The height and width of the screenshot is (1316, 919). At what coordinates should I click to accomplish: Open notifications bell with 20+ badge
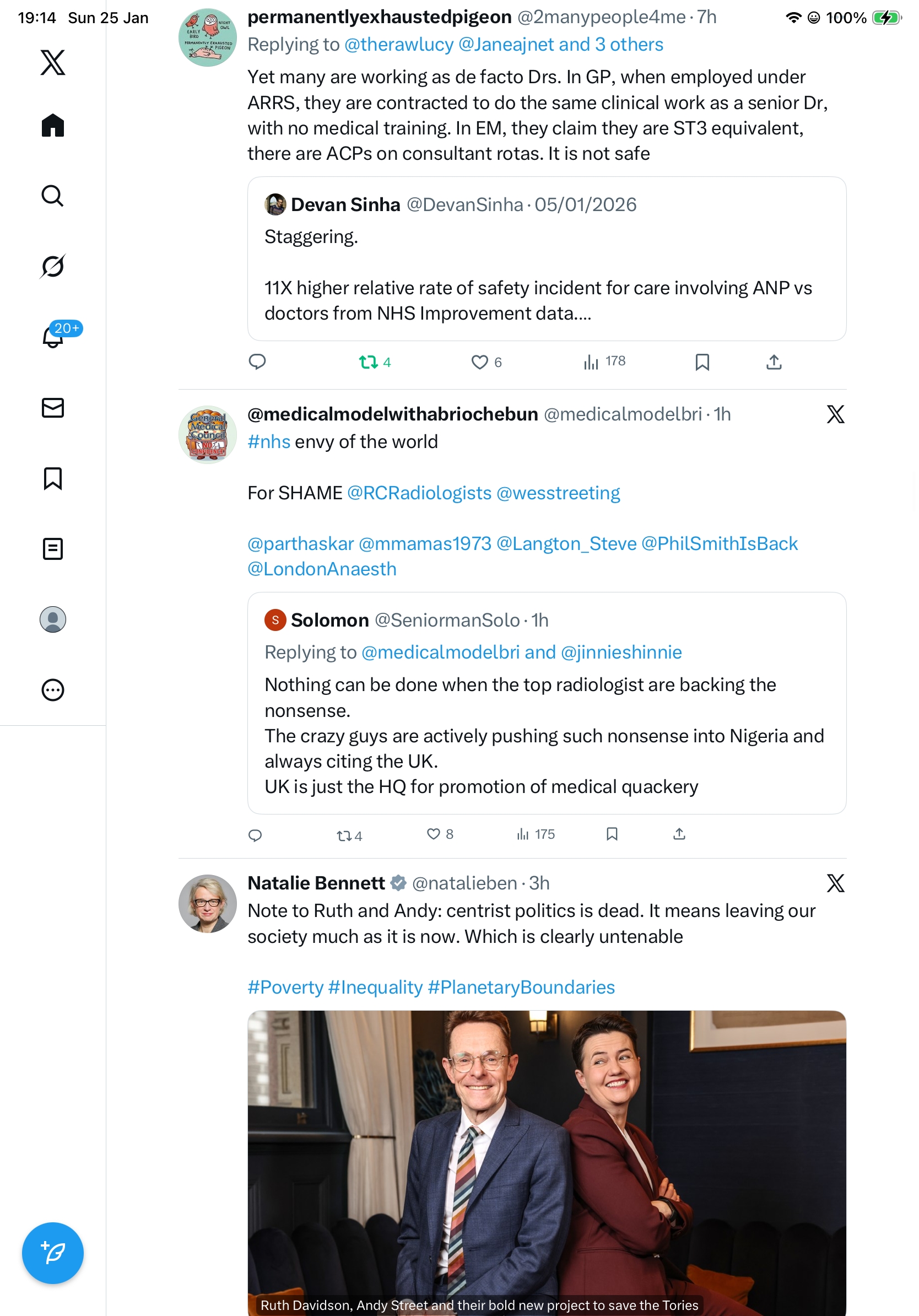click(x=53, y=337)
